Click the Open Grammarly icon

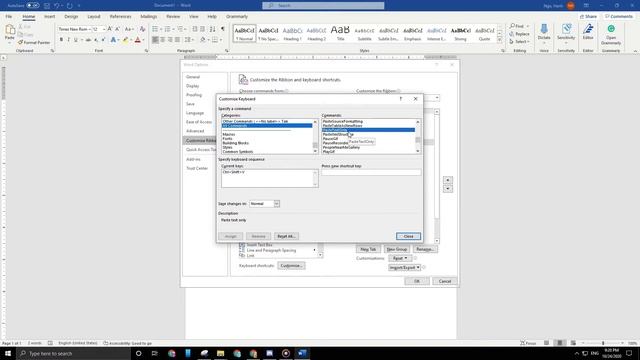click(x=611, y=29)
